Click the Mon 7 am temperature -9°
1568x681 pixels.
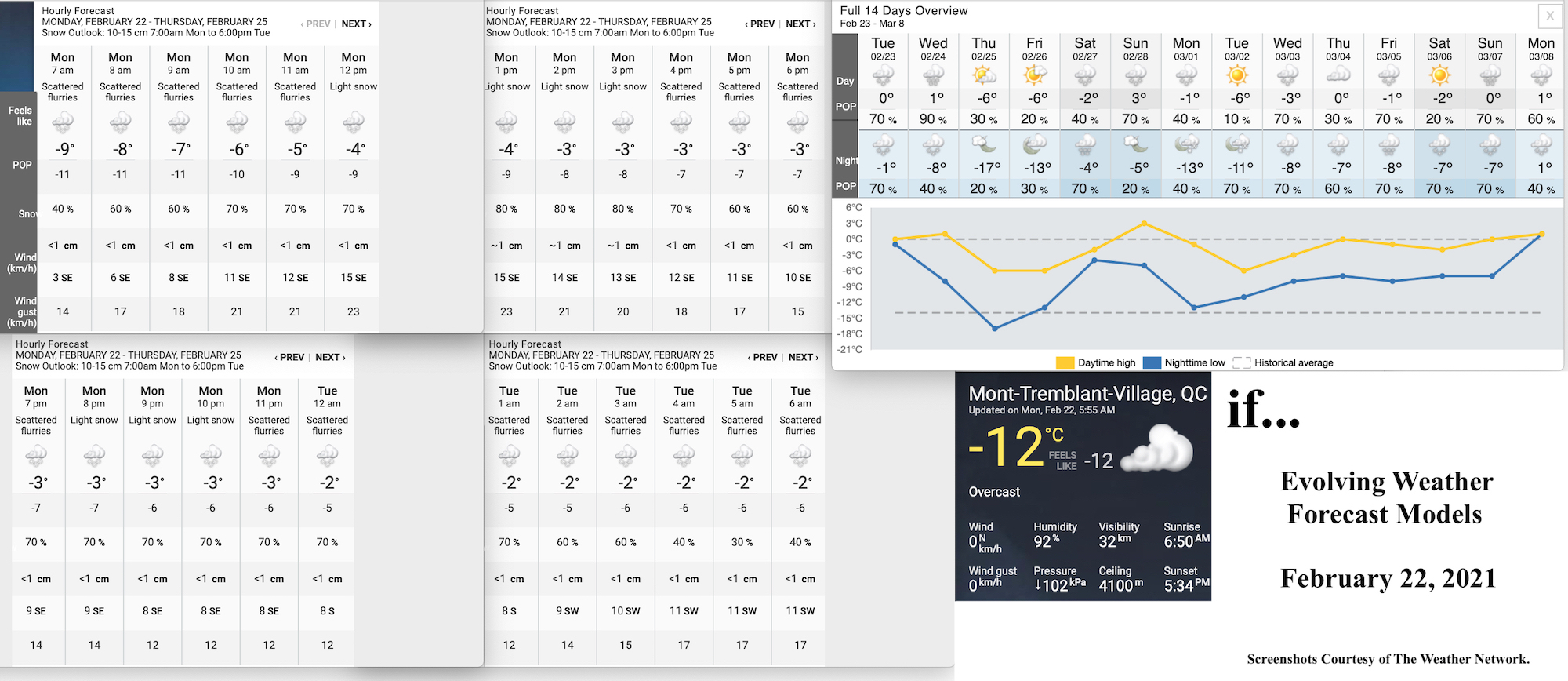click(x=64, y=149)
